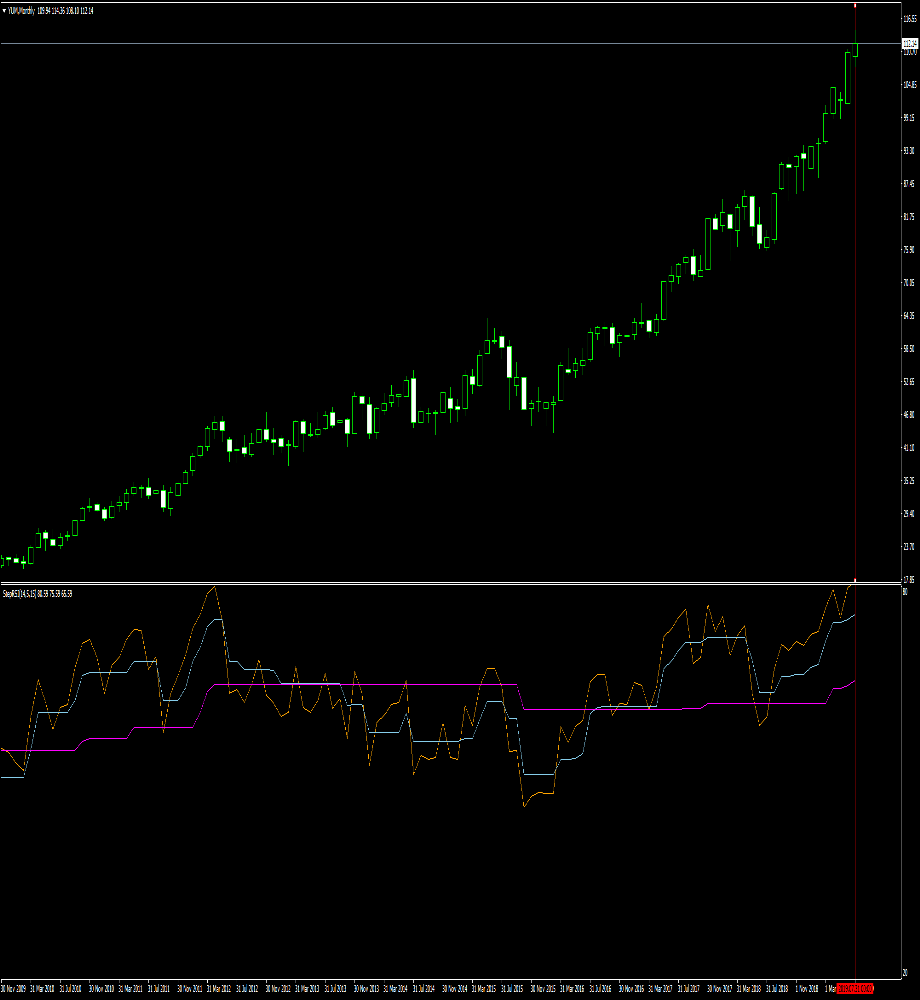The height and width of the screenshot is (1000, 920).
Task: Click the triangle arrow beside YUM,Monthly title
Action: 4,11
